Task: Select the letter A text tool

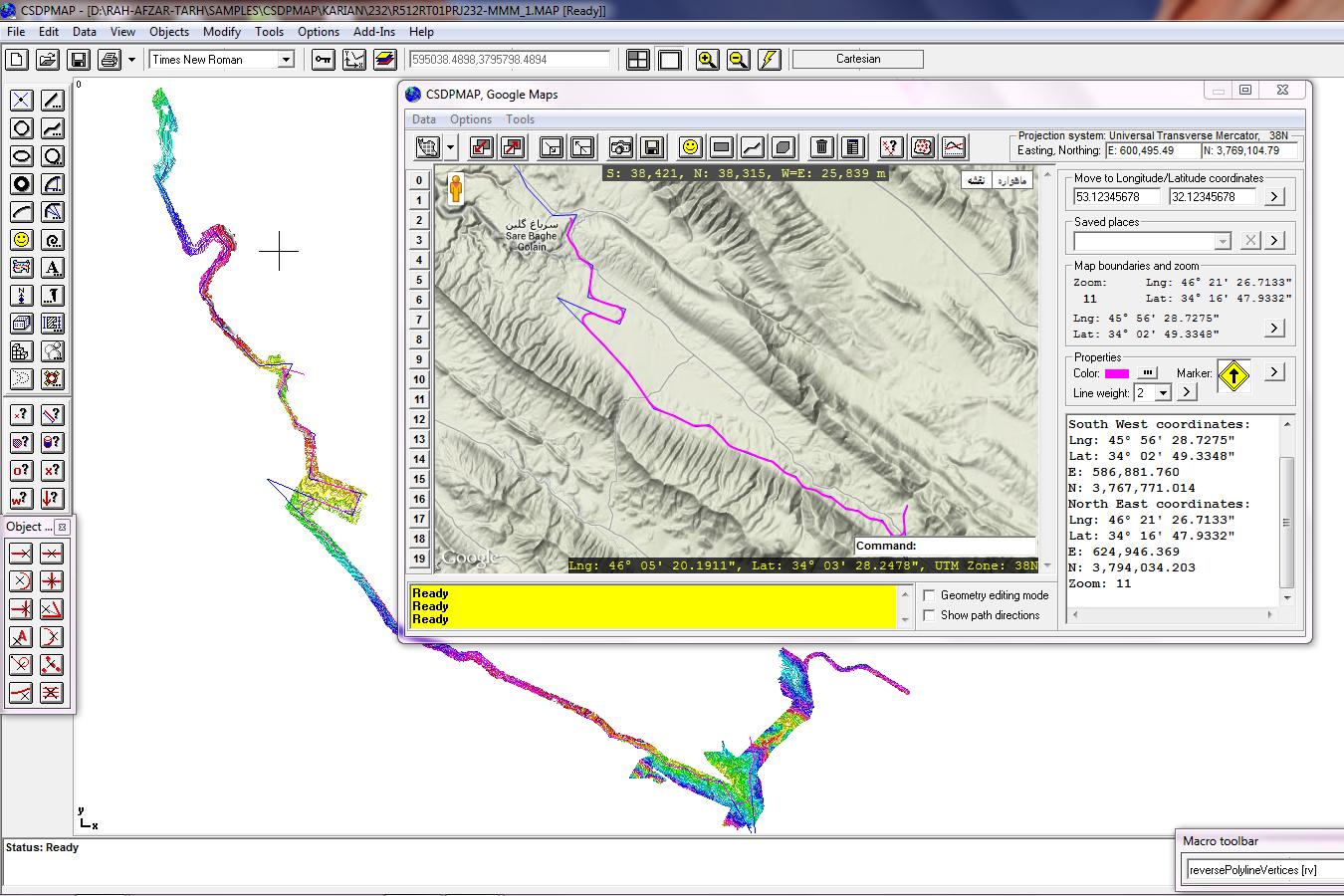Action: tap(53, 268)
